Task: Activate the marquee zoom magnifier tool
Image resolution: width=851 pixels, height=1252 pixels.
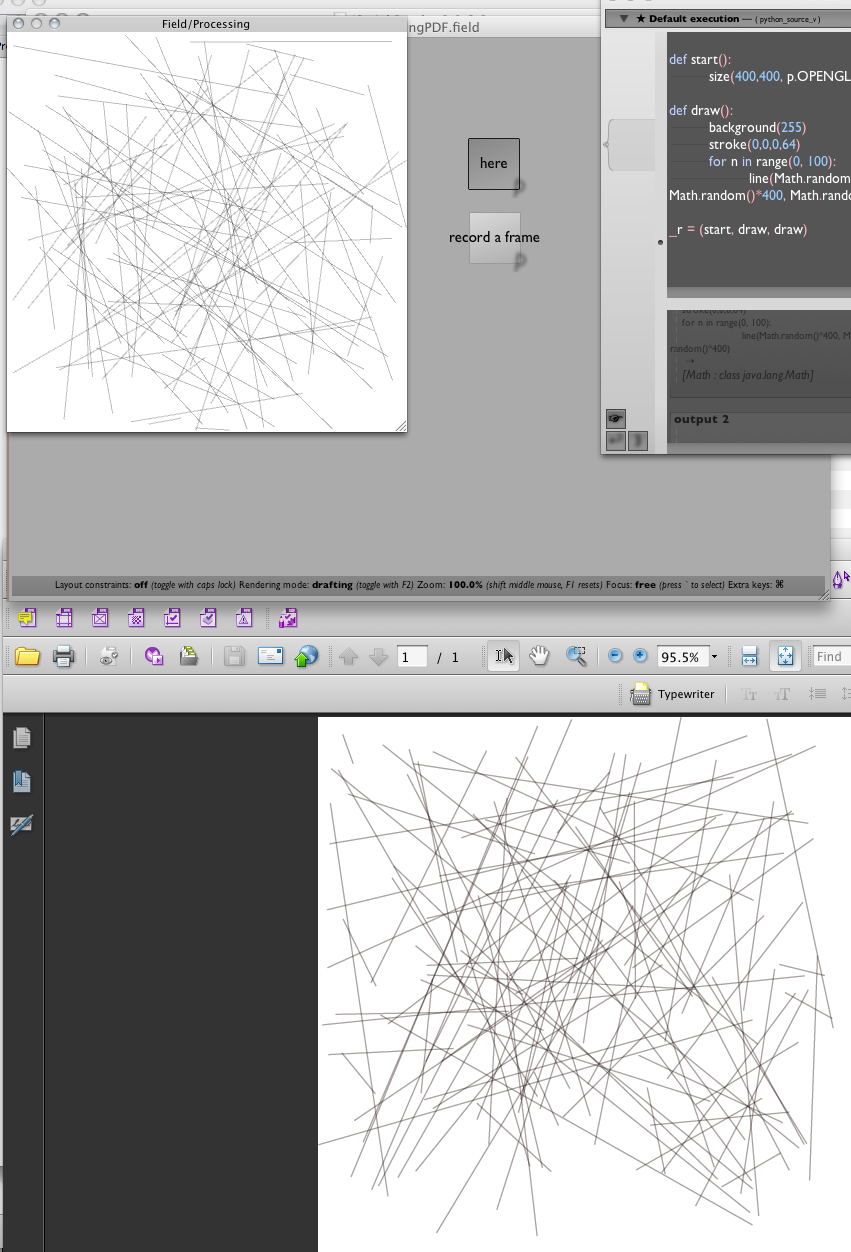Action: (x=576, y=656)
